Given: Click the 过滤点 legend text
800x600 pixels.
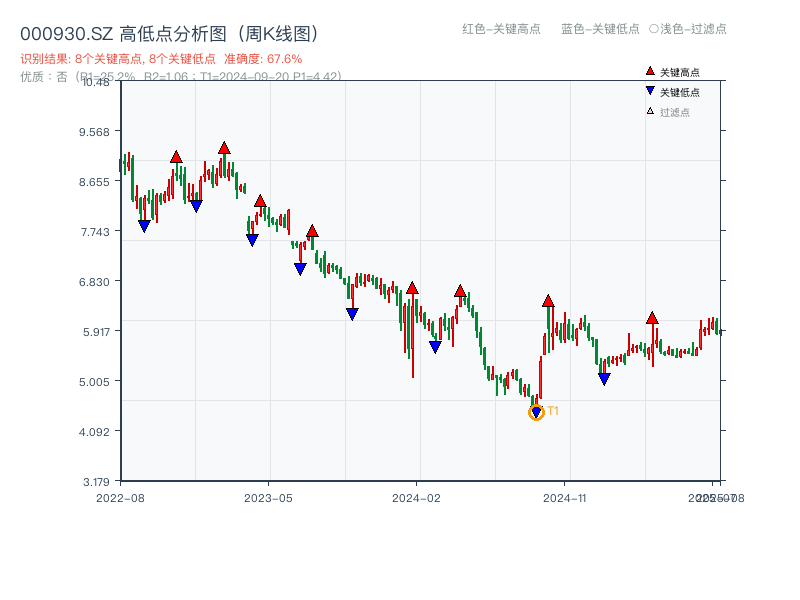Looking at the screenshot, I should click(x=675, y=112).
